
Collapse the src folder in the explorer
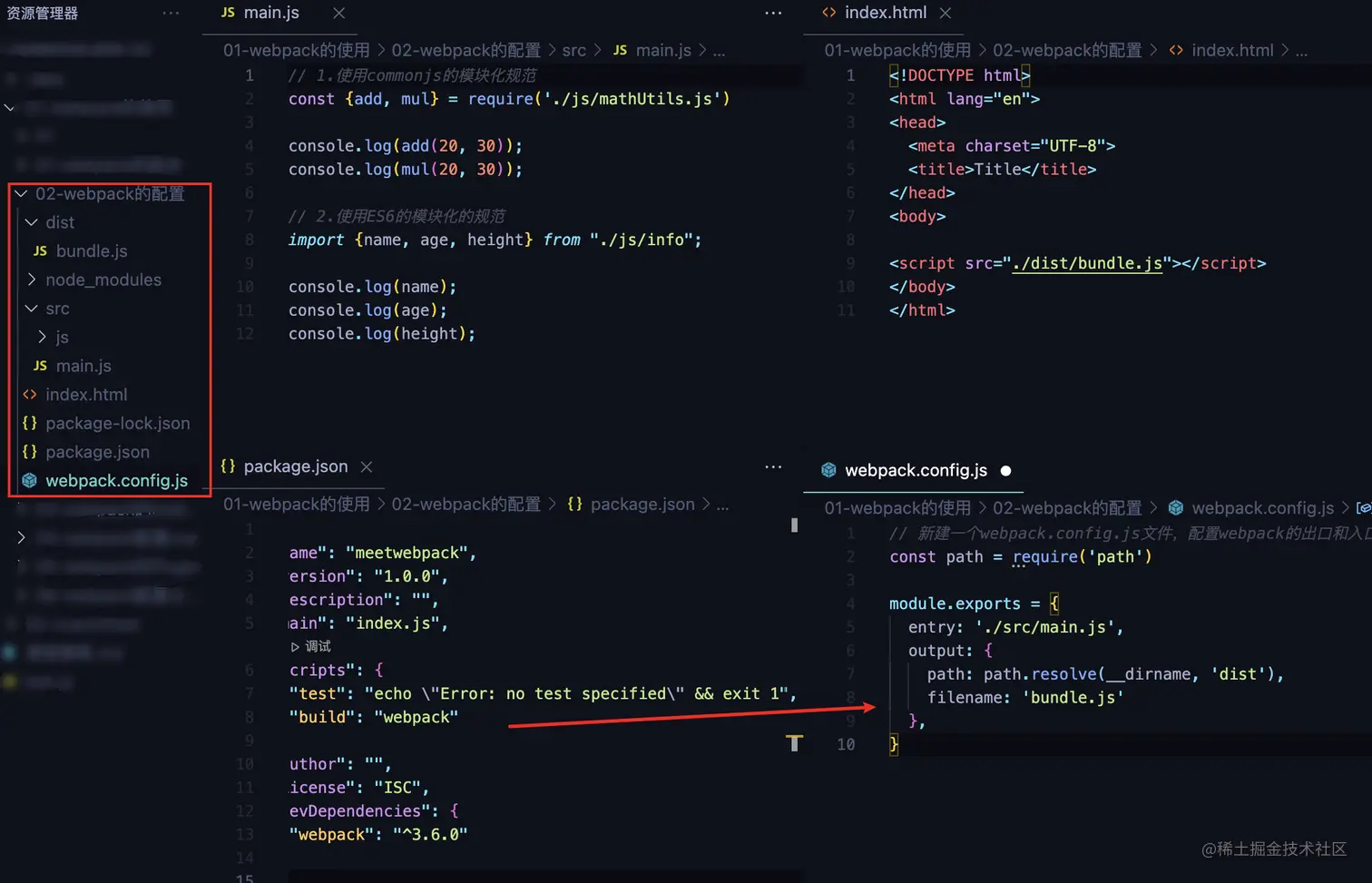coord(32,309)
